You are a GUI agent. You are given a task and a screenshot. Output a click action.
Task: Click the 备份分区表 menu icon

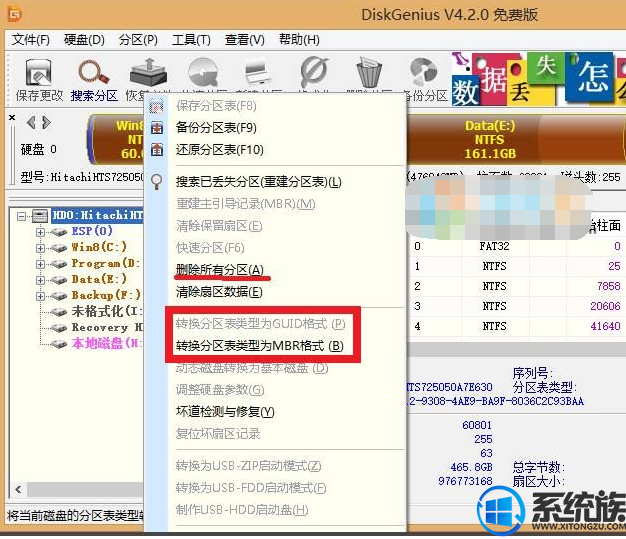coord(156,128)
